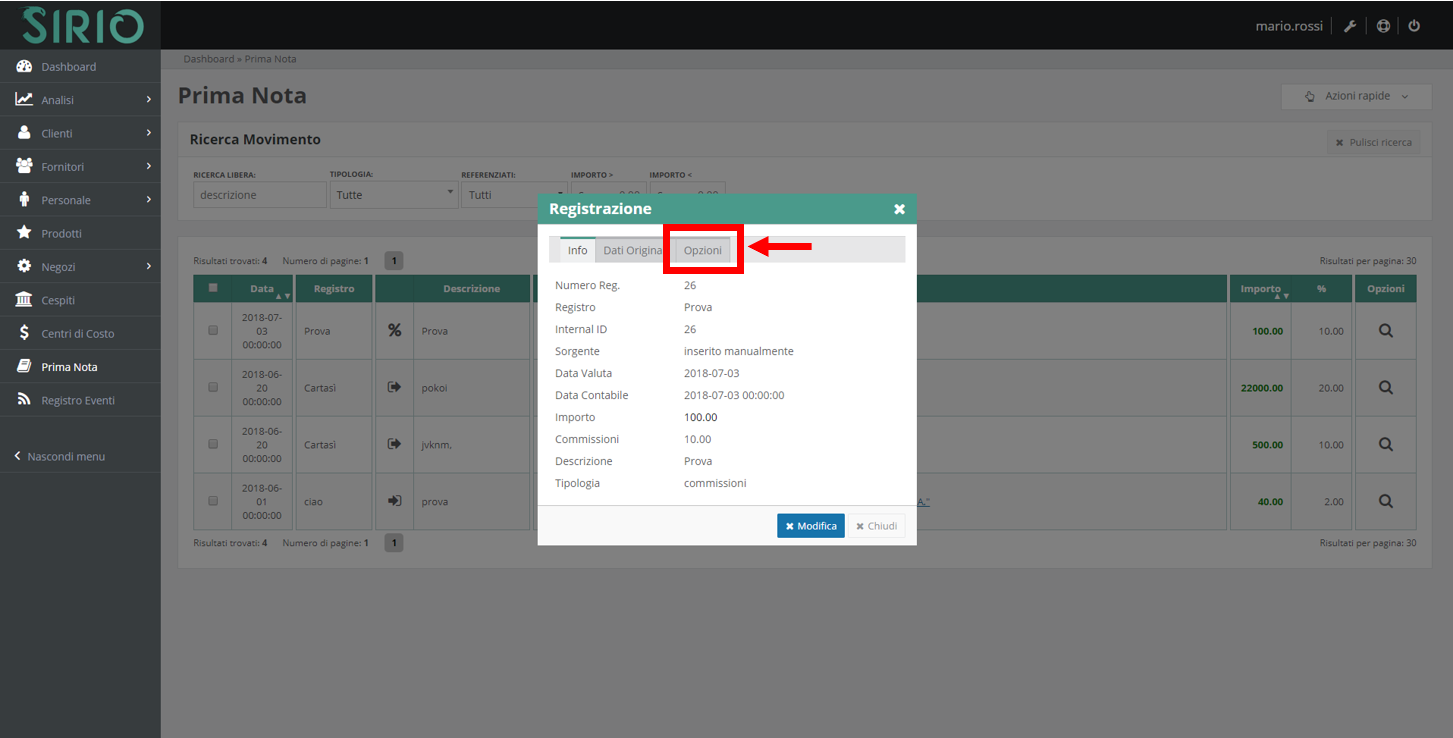Screen dimensions: 1453x738
Task: Click the wrench settings icon in header
Action: (1349, 26)
